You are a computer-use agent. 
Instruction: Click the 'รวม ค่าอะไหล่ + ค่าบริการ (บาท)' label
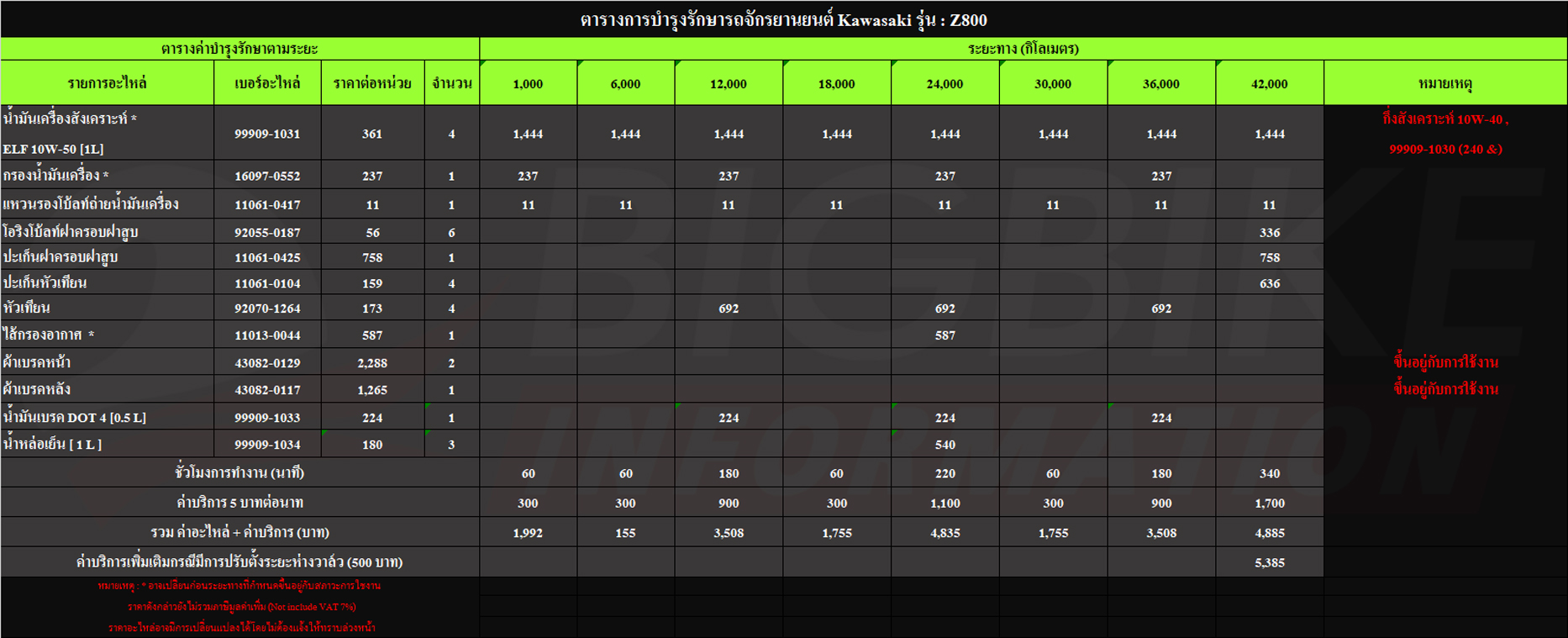tap(240, 532)
